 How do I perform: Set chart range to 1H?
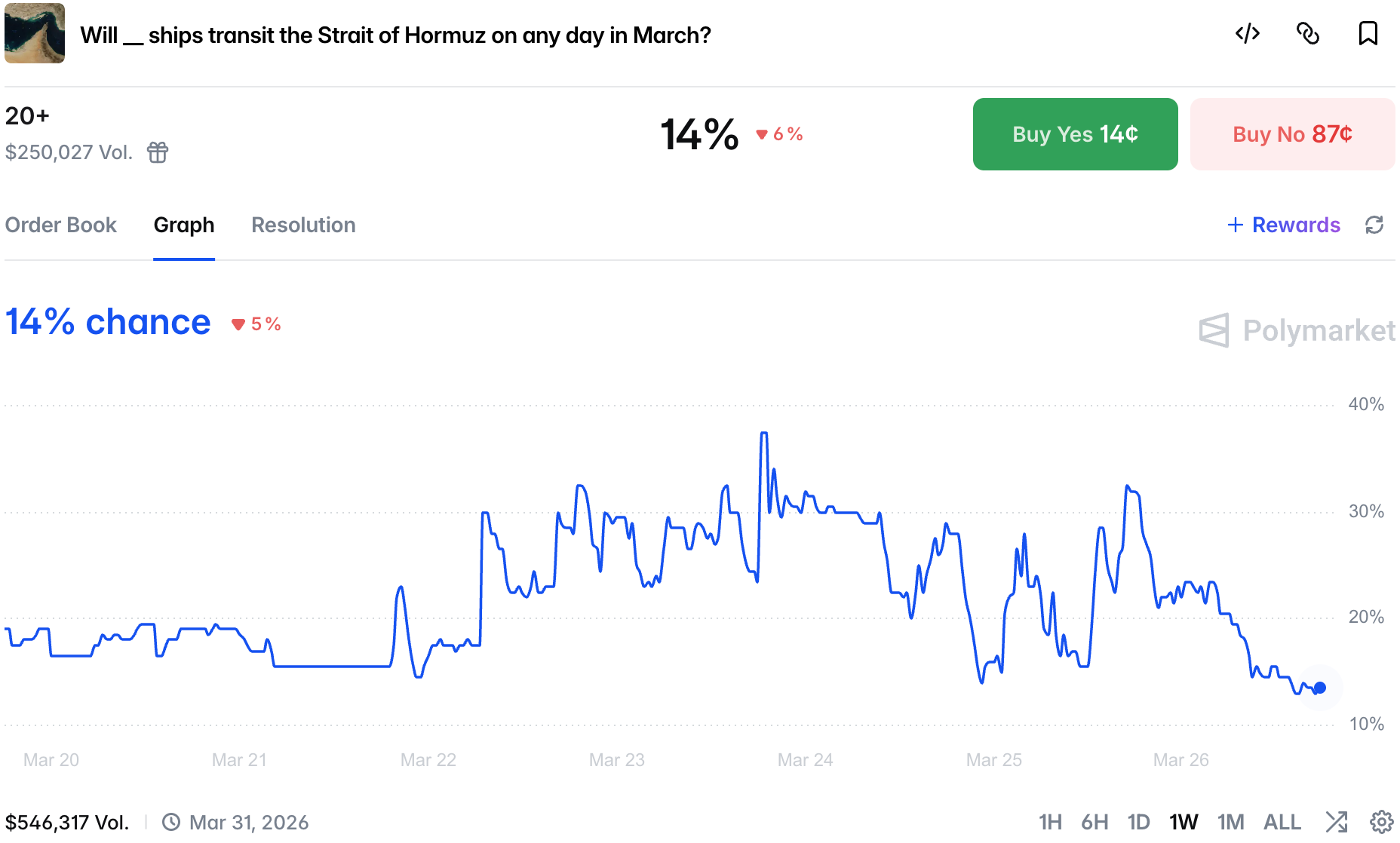1050,822
